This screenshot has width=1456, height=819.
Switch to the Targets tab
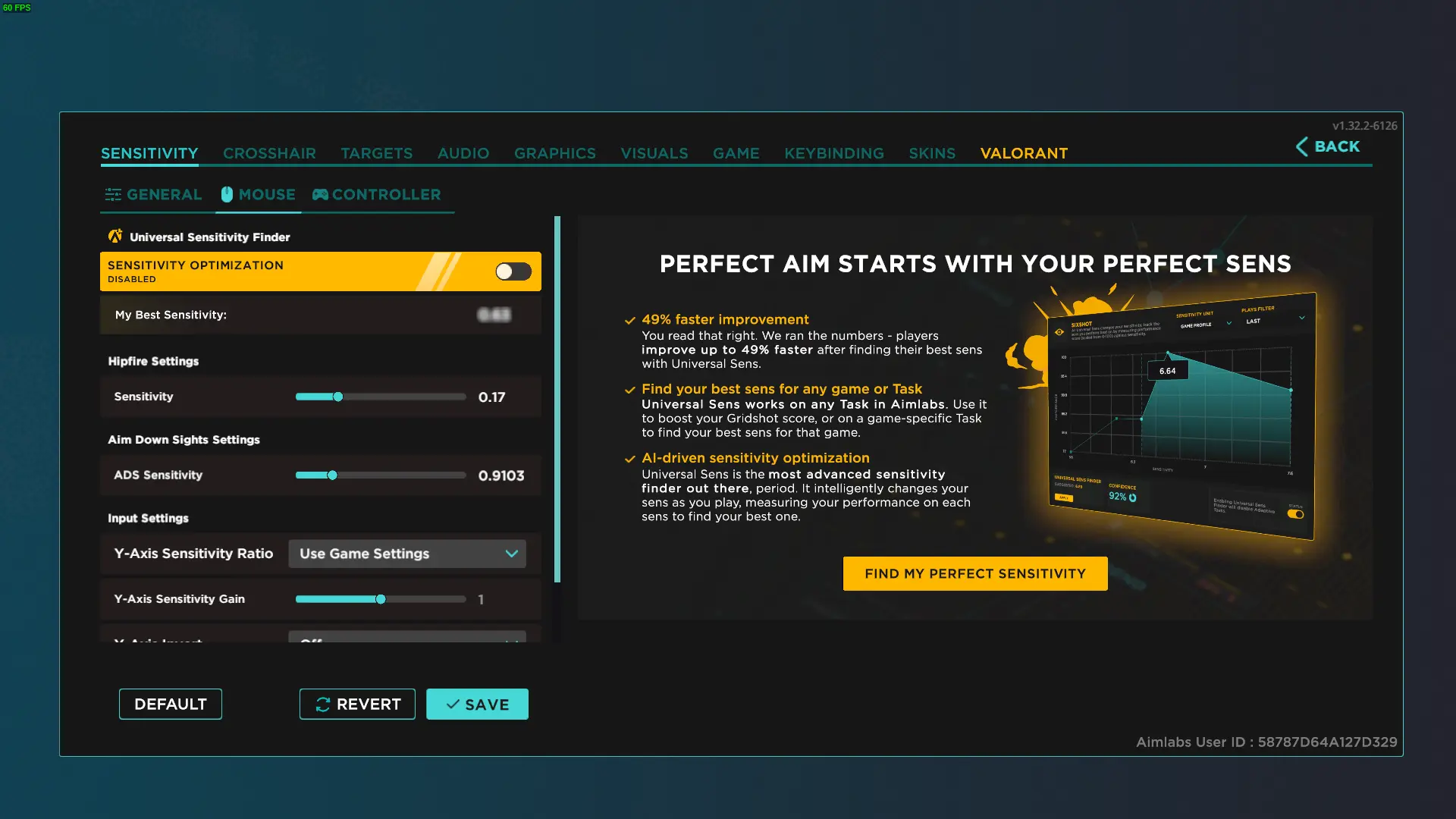(377, 153)
